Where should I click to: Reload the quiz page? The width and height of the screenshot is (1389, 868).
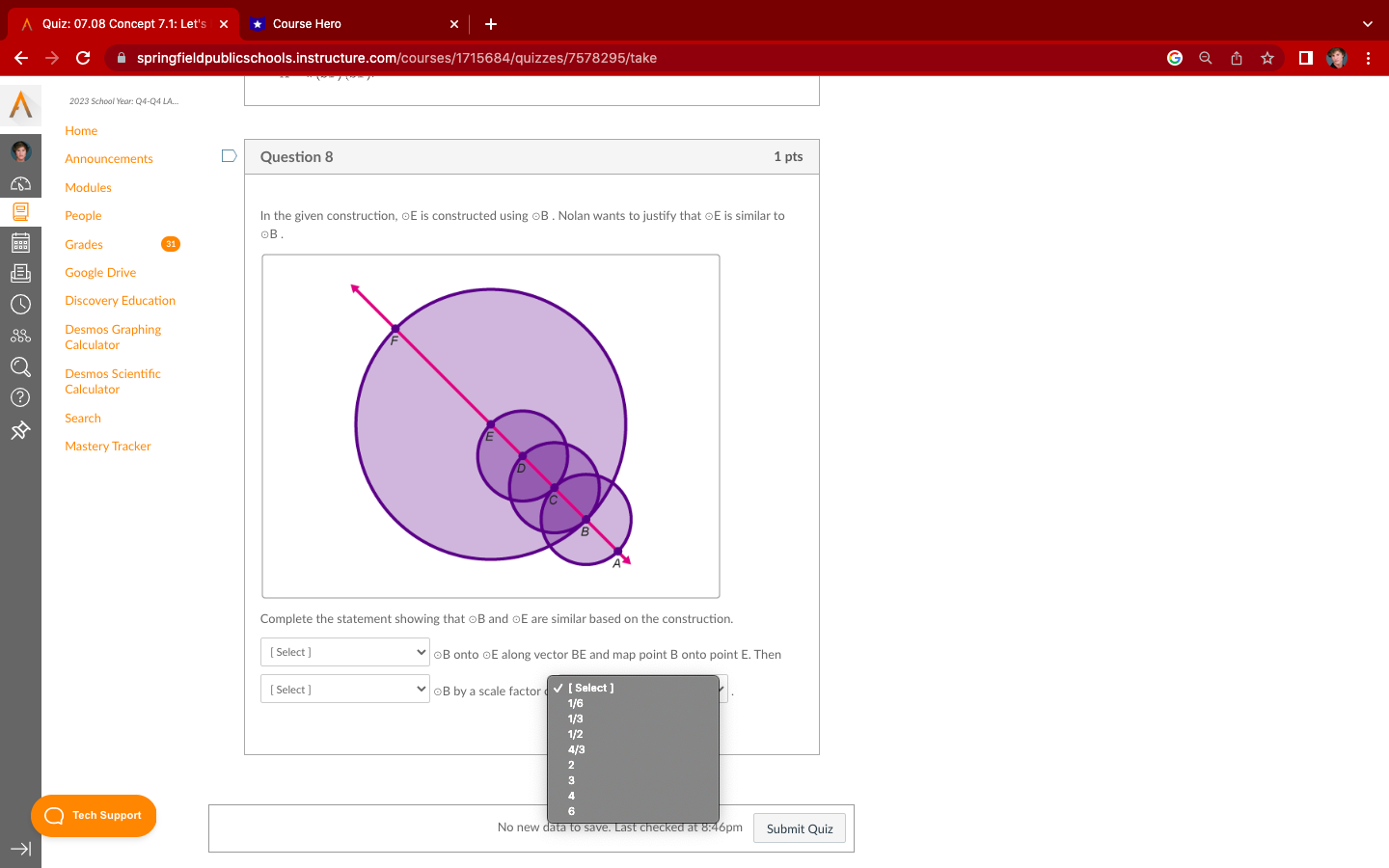click(83, 58)
